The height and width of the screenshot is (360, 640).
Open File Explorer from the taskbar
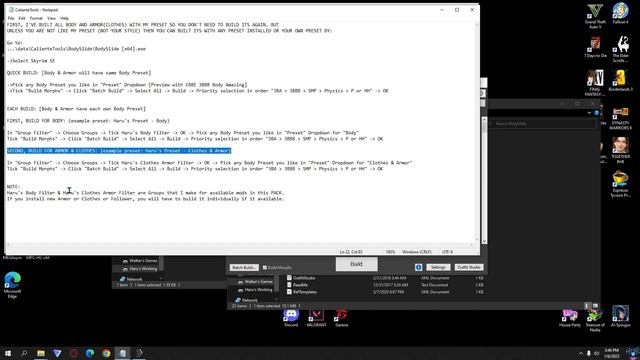[41, 353]
